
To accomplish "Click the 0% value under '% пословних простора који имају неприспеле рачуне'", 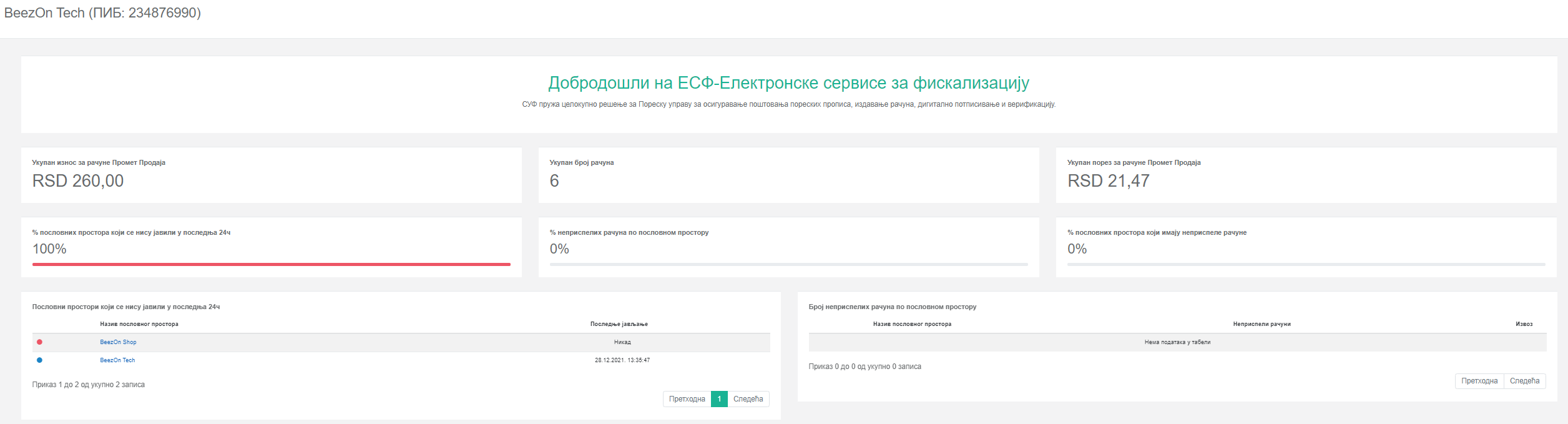I will pyautogui.click(x=1077, y=249).
